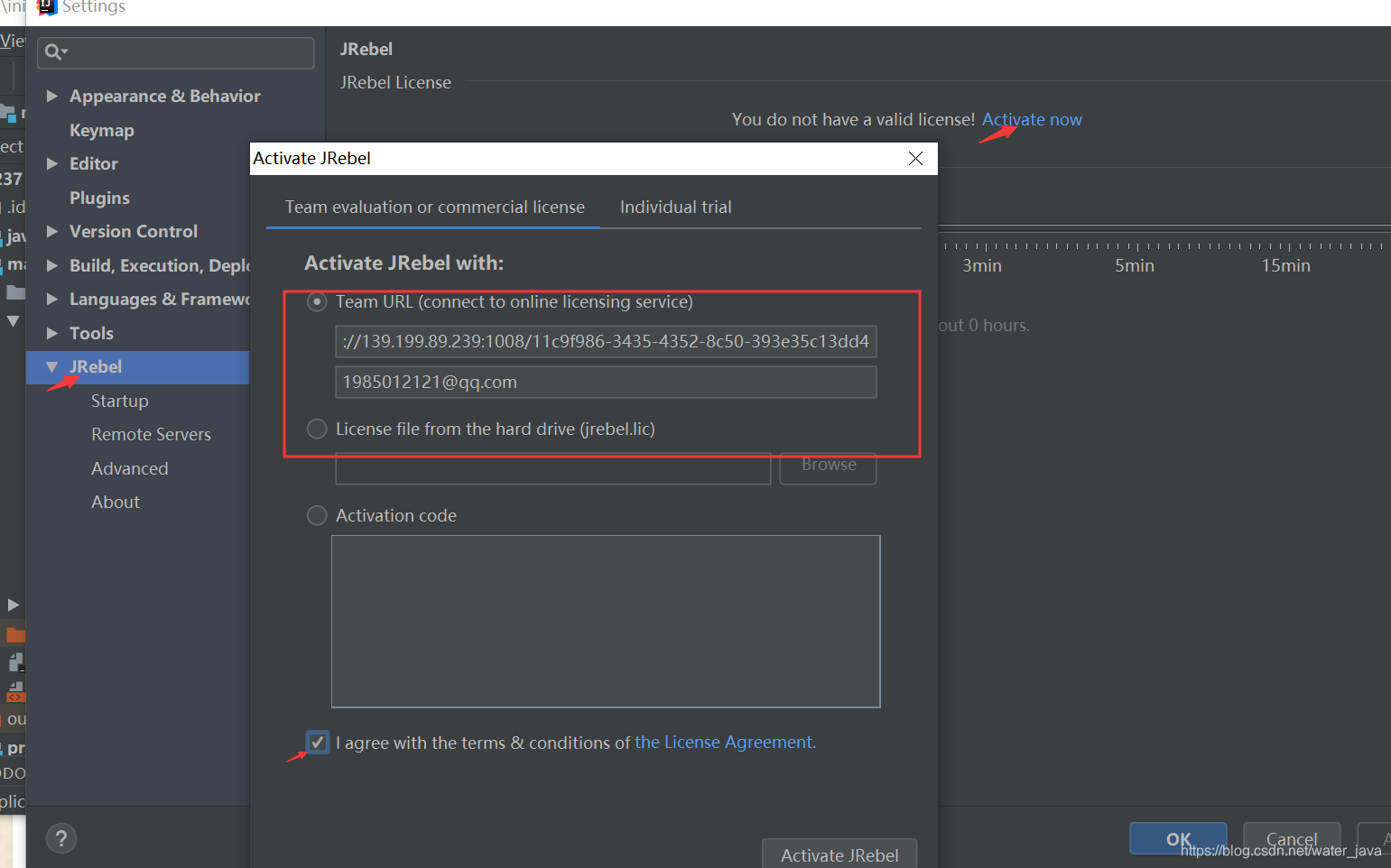Click the license file path field
Viewport: 1391px width, 868px height.
[x=552, y=469]
